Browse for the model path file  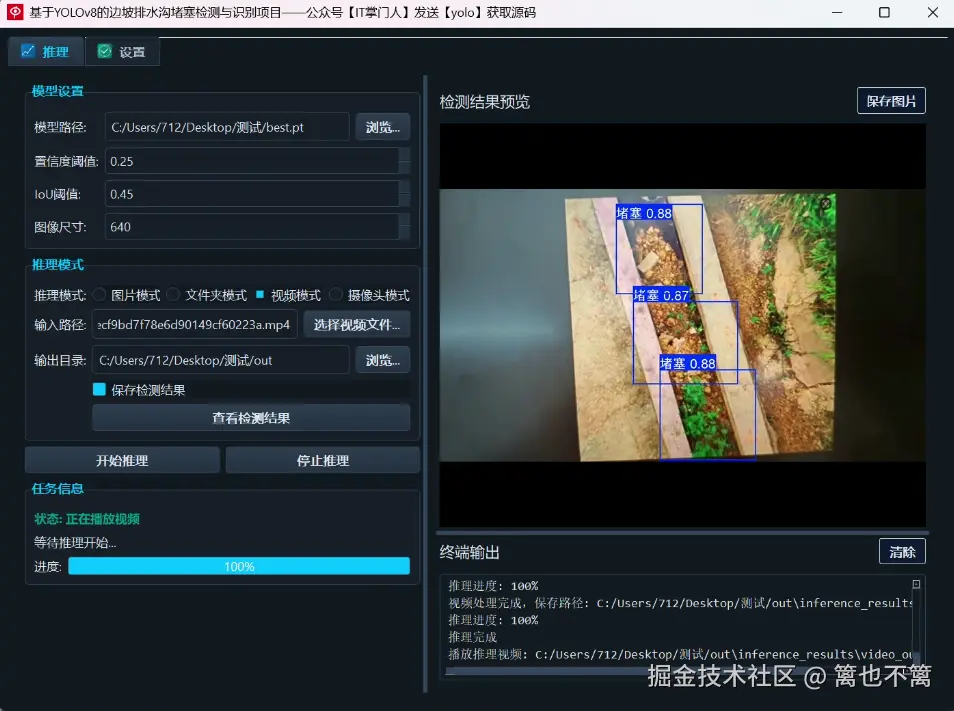(x=382, y=127)
